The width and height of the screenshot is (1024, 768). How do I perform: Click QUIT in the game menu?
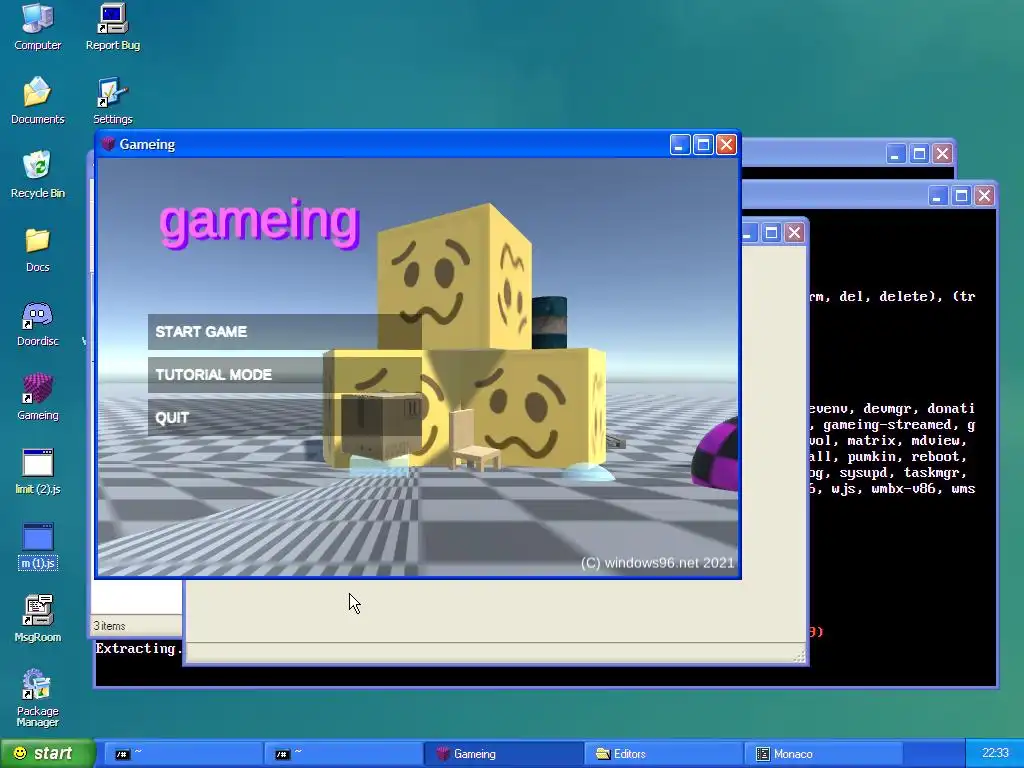(285, 418)
